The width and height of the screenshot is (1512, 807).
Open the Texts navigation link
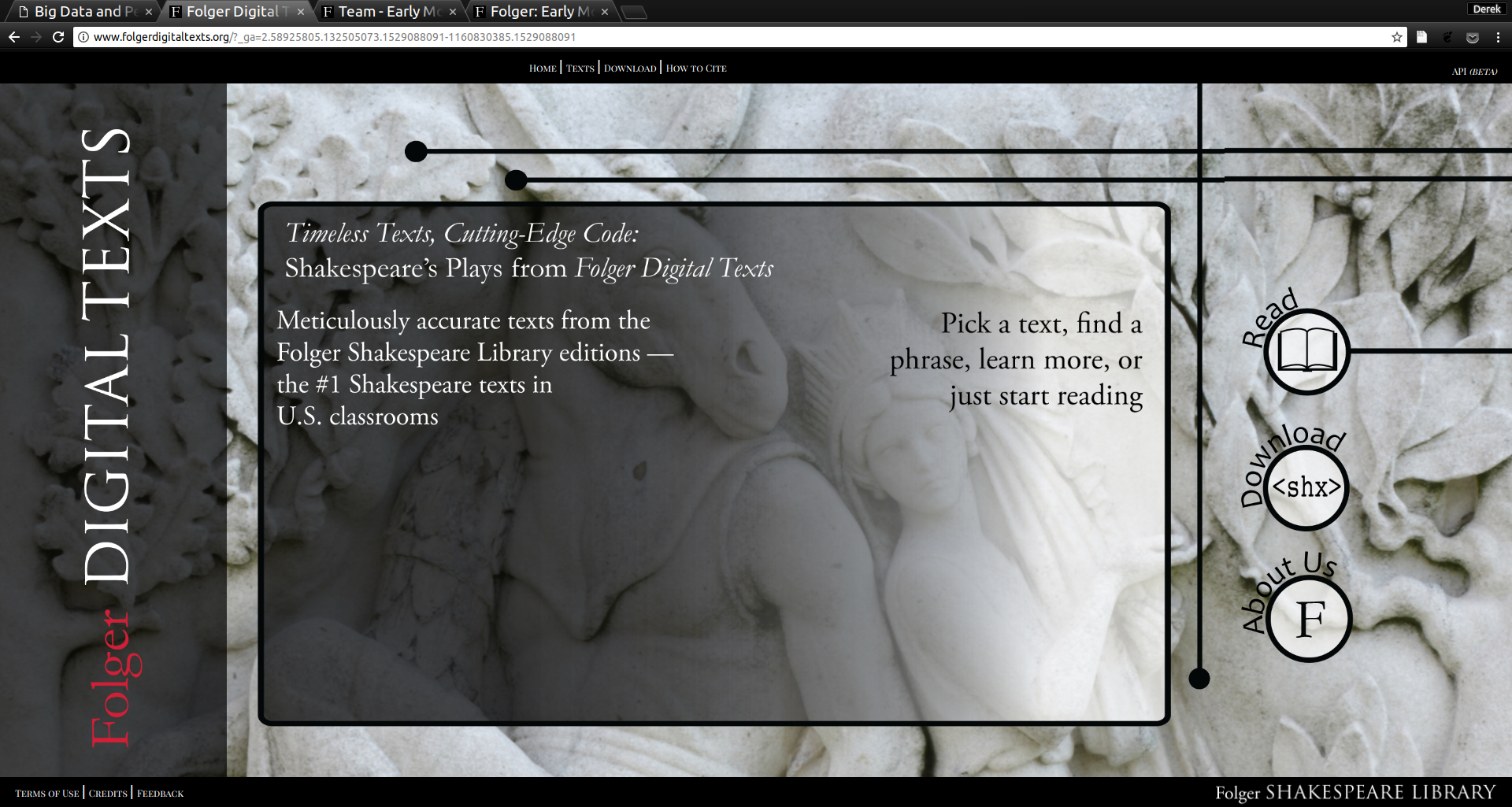click(580, 68)
